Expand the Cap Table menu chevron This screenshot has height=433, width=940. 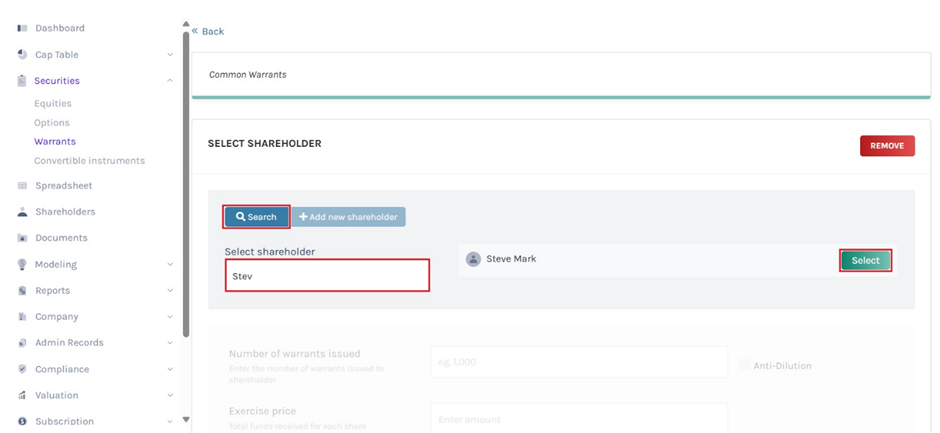pyautogui.click(x=170, y=55)
